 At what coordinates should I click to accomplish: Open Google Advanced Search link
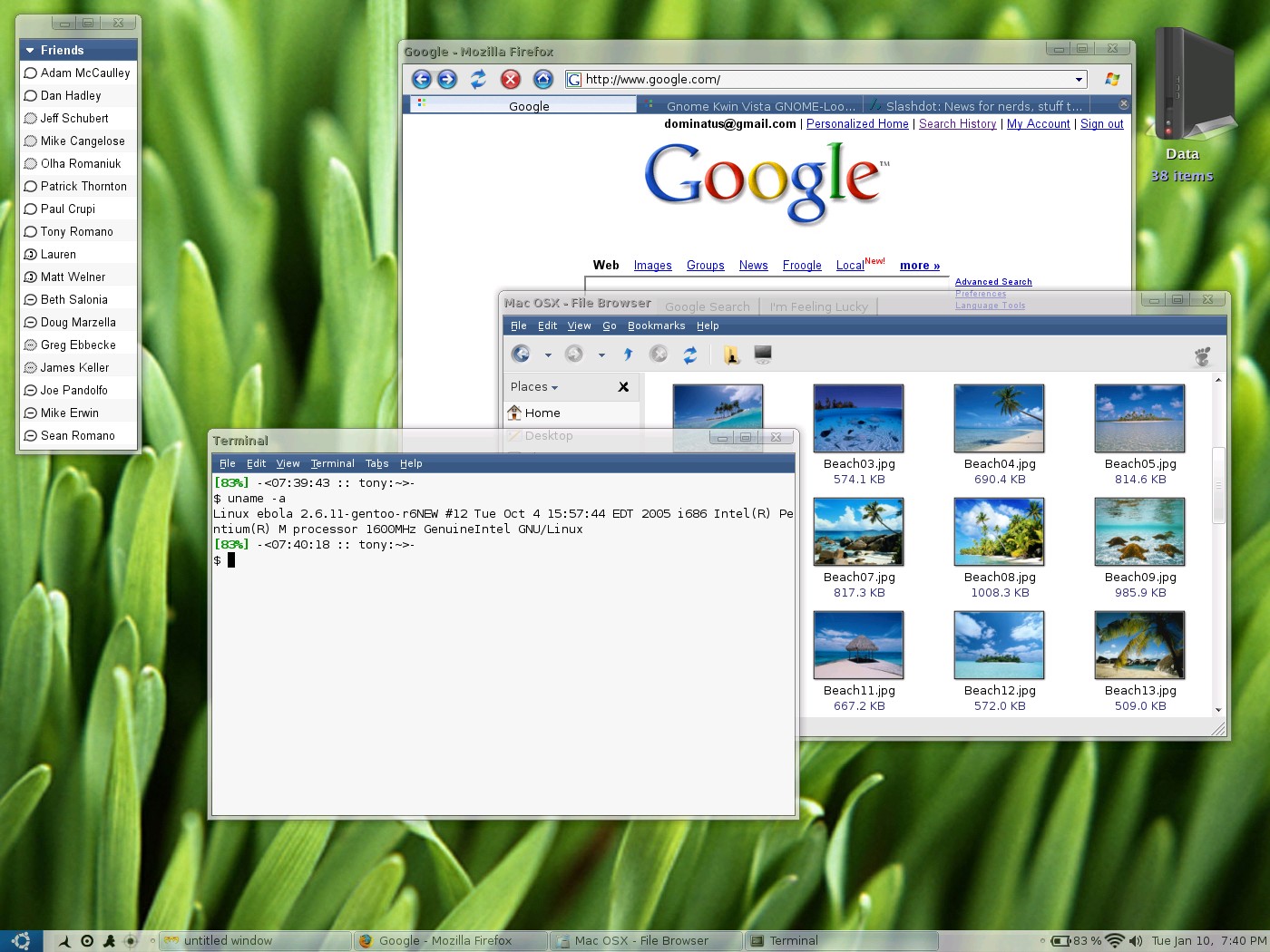pyautogui.click(x=993, y=282)
